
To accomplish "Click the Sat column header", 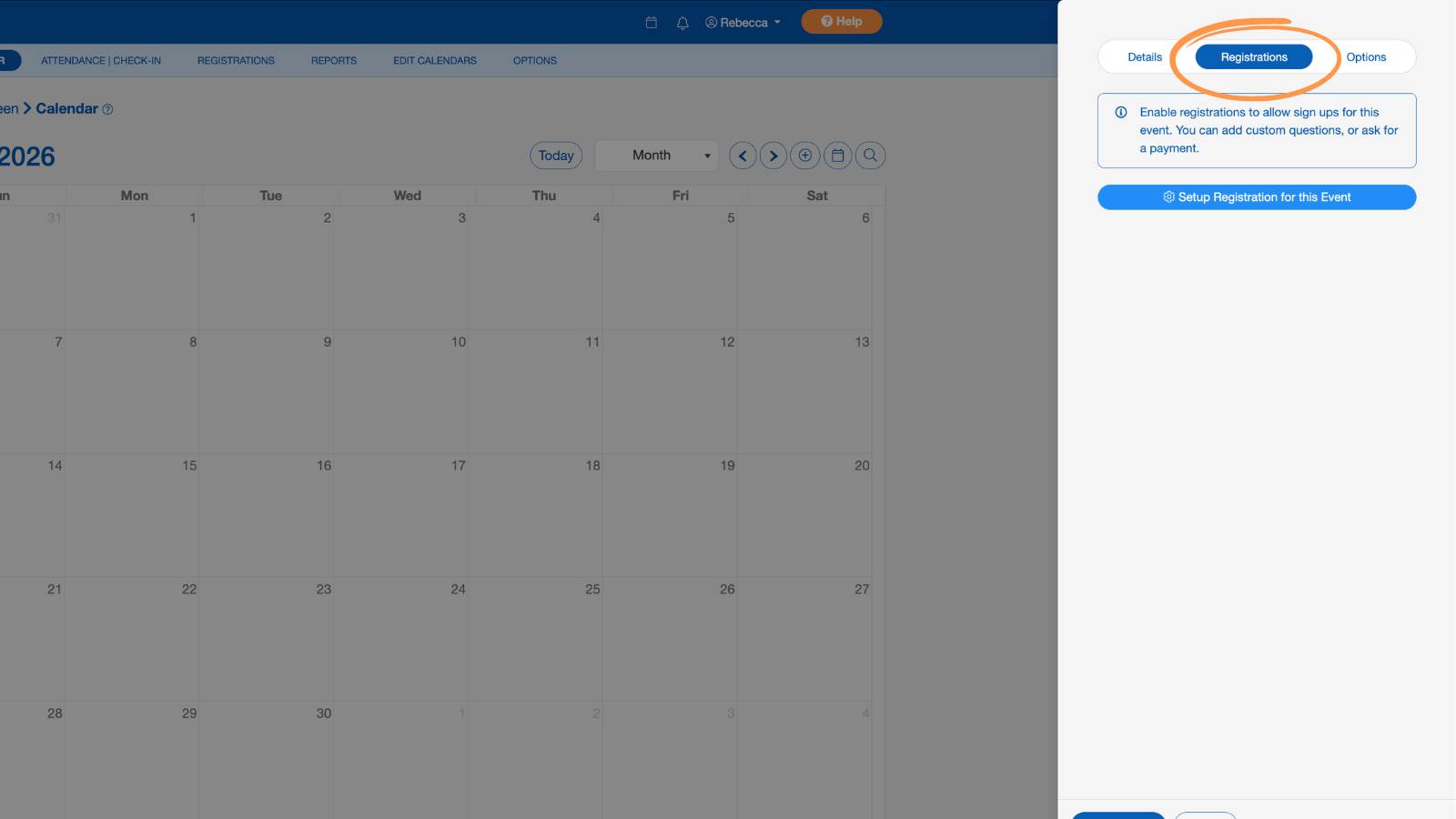I will pos(817,196).
